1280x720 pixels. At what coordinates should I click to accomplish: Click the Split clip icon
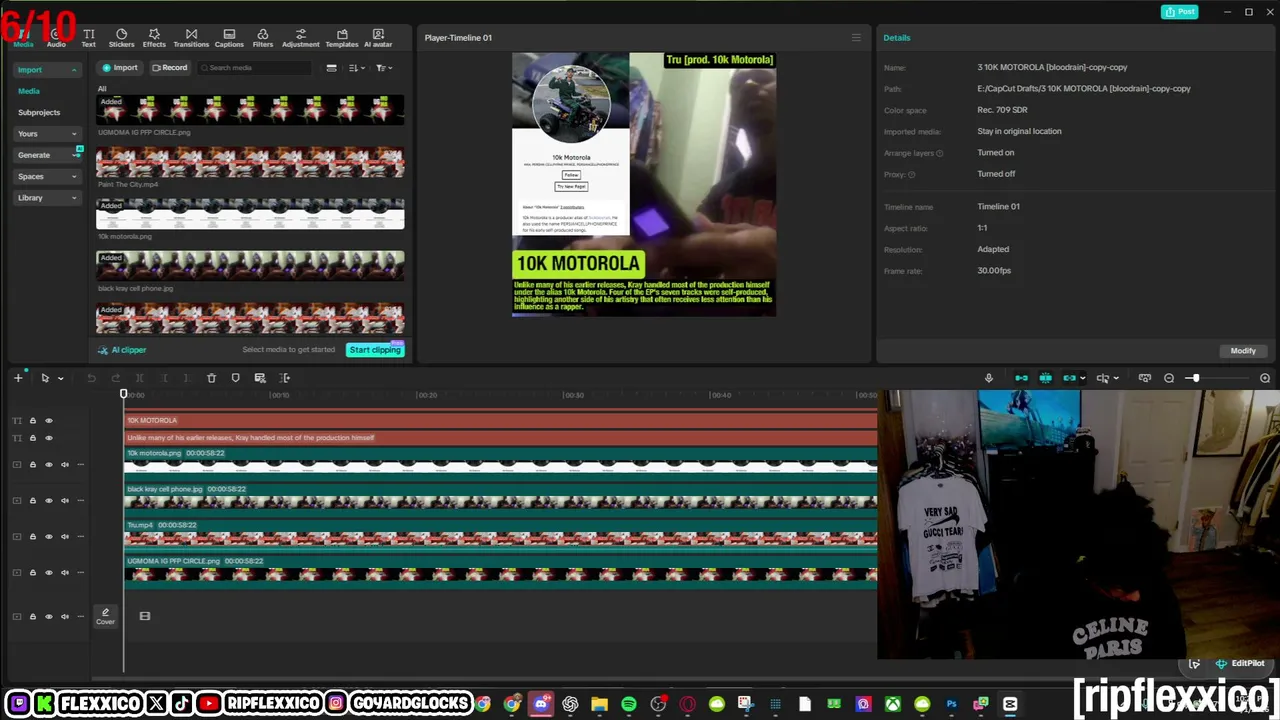point(139,378)
